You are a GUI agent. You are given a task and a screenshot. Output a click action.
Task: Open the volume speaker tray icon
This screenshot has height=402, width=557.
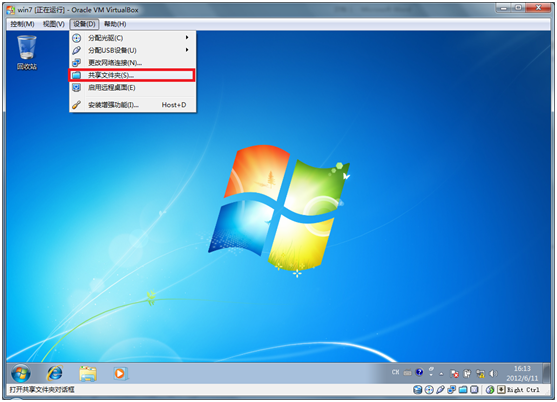pyautogui.click(x=493, y=373)
